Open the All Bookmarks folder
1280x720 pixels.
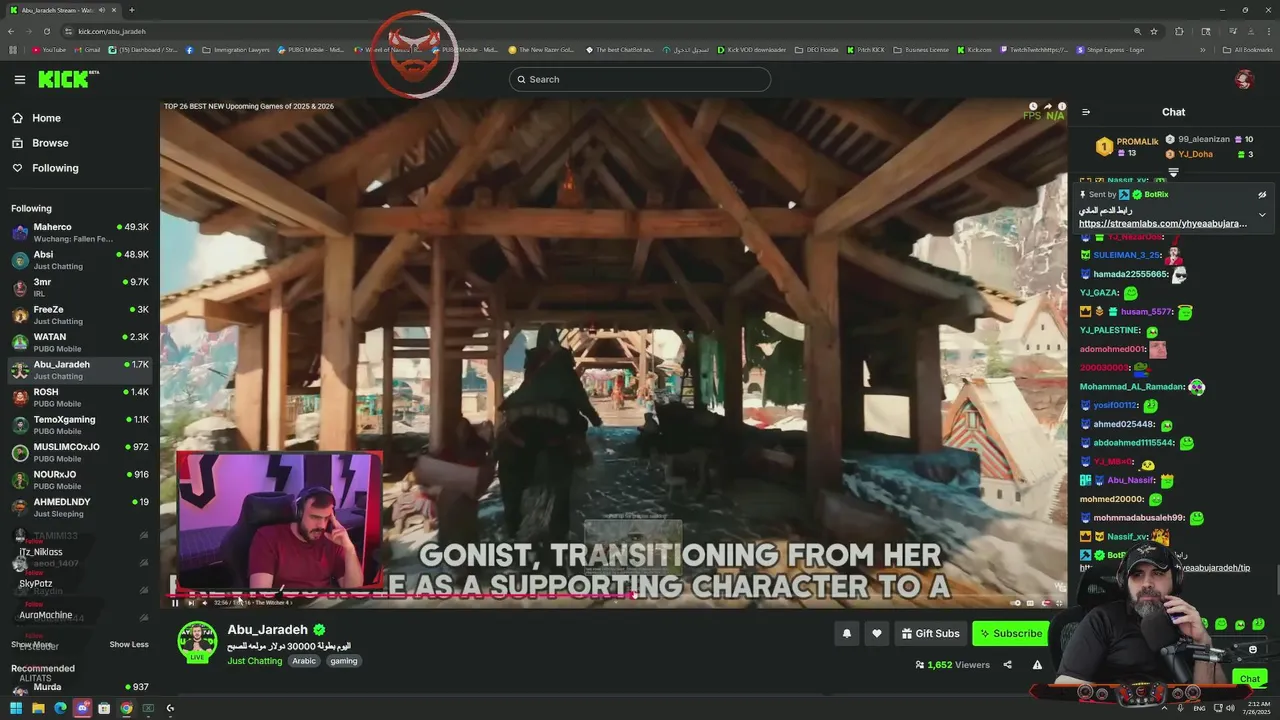(1247, 50)
